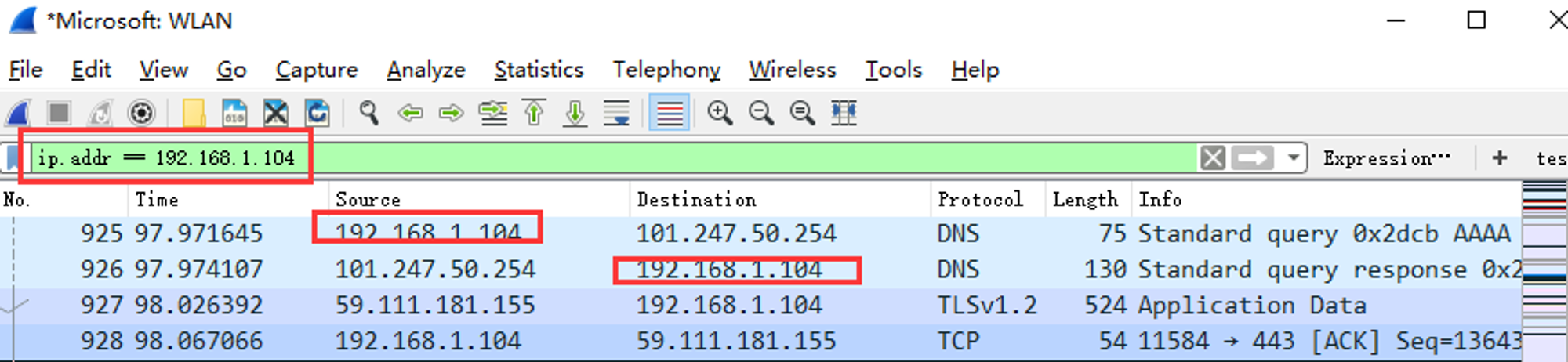Image resolution: width=1568 pixels, height=362 pixels.
Task: Zoom in packet text
Action: 720,114
